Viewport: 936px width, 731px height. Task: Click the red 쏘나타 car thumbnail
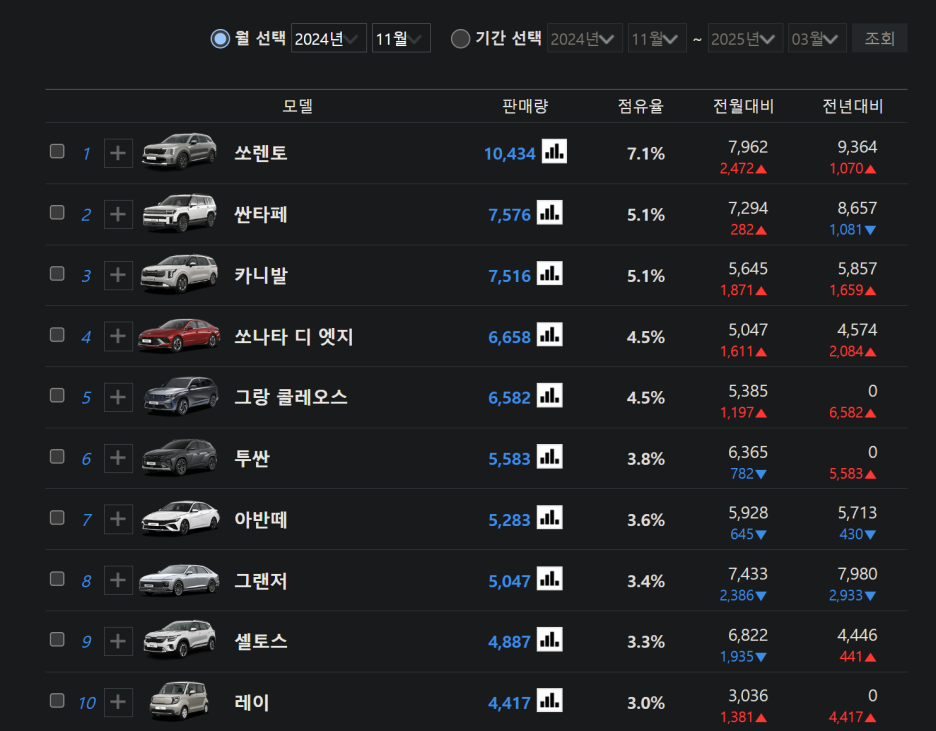click(179, 335)
